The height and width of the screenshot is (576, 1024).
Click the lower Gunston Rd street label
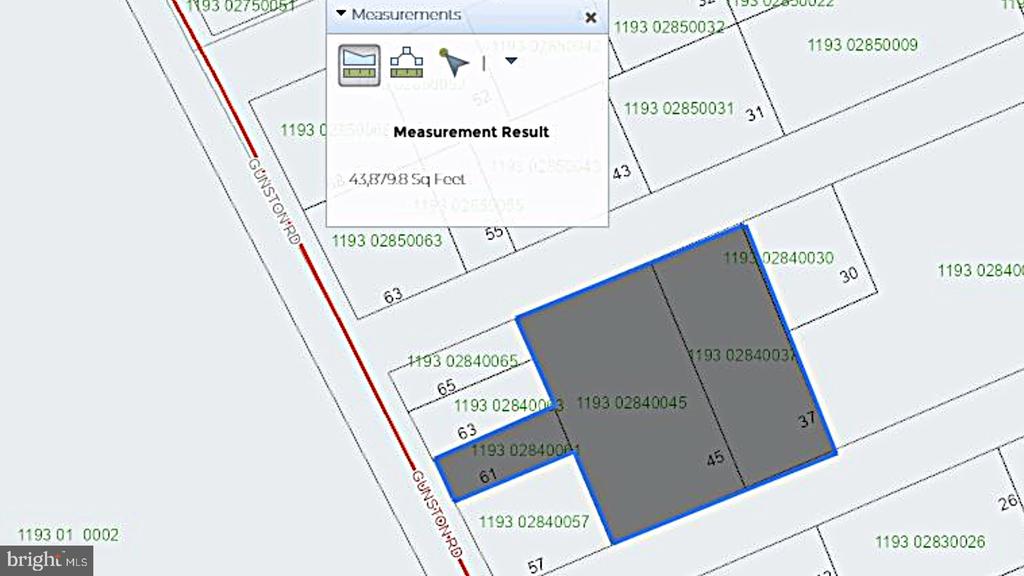(x=437, y=515)
